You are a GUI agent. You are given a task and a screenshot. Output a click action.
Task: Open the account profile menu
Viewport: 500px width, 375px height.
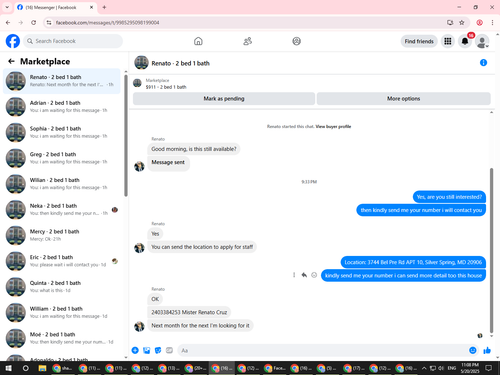click(x=482, y=41)
